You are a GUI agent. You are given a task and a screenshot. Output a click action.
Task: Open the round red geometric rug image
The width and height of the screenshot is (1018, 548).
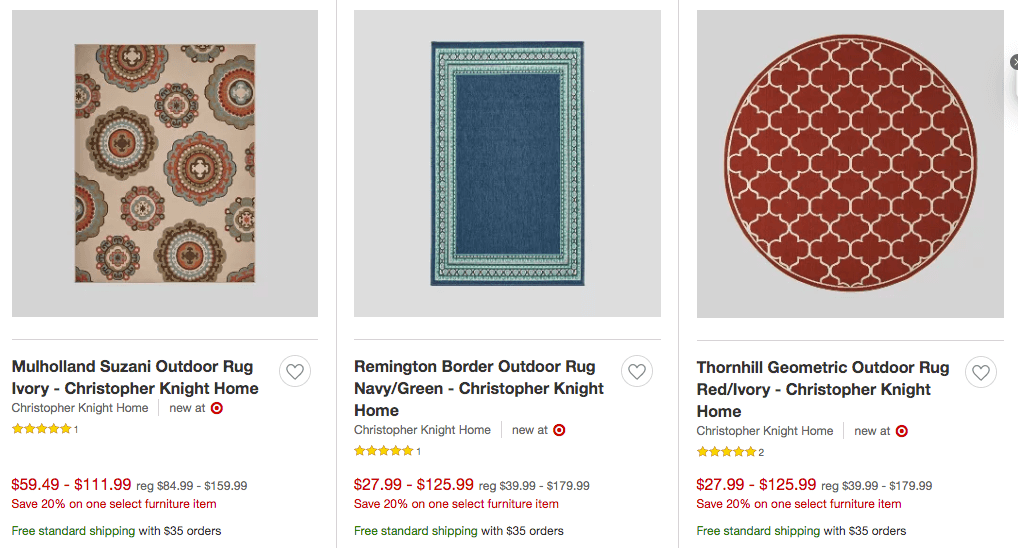tap(850, 164)
